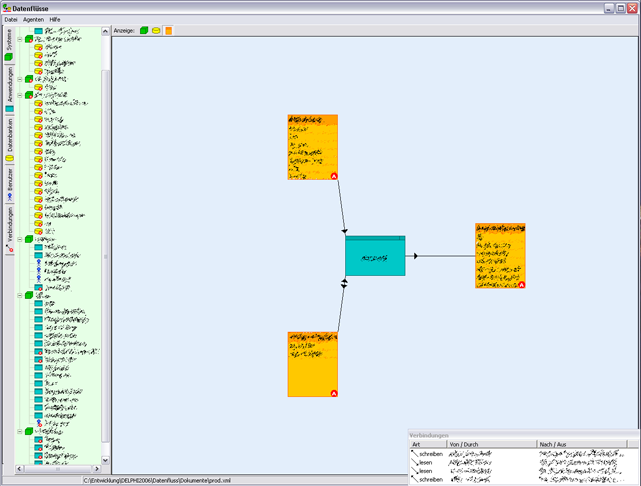Screen dimensions: 641x486
Task: Select arrow connecting cyan box to right node
Action: tap(441, 256)
